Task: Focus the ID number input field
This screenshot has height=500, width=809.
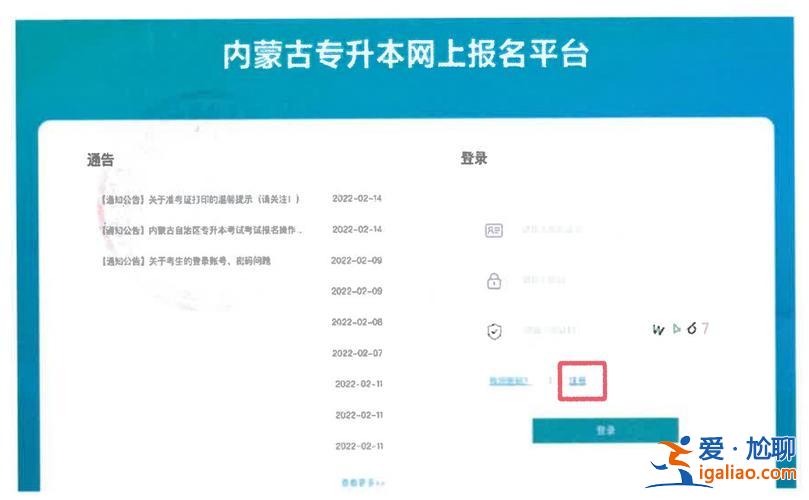Action: [552, 229]
